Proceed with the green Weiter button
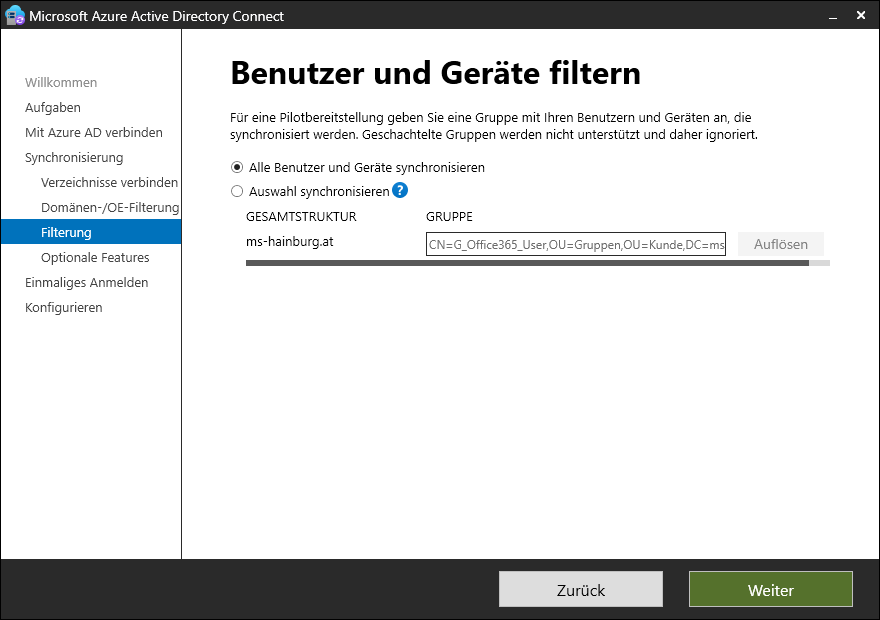The height and width of the screenshot is (620, 880). pyautogui.click(x=771, y=590)
